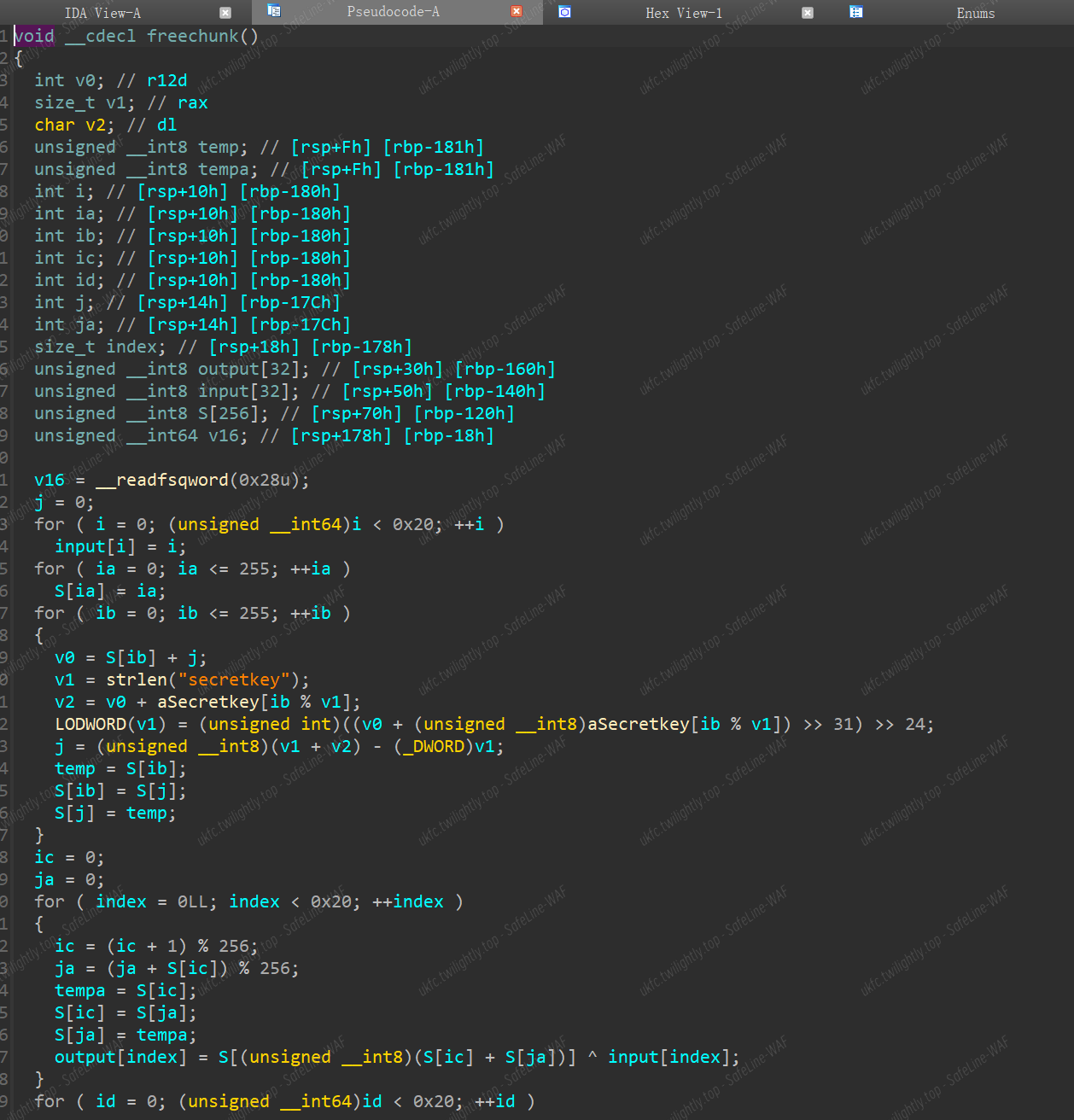Viewport: 1074px width, 1120px height.
Task: Click the Pseudocode-A tab icon
Action: [x=274, y=11]
